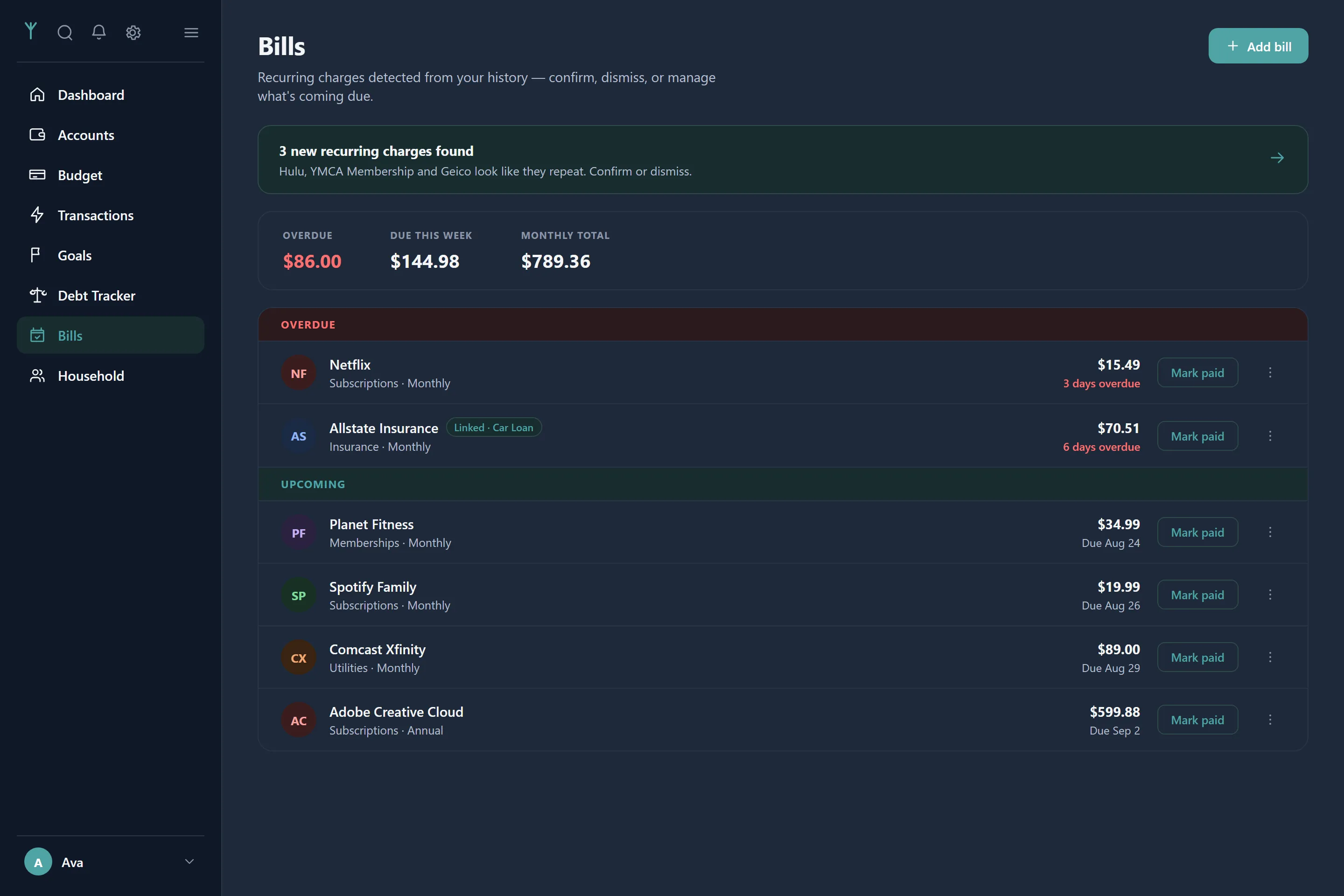Screen dimensions: 1344x896
Task: Click the PF Planet Fitness avatar
Action: coord(298,532)
